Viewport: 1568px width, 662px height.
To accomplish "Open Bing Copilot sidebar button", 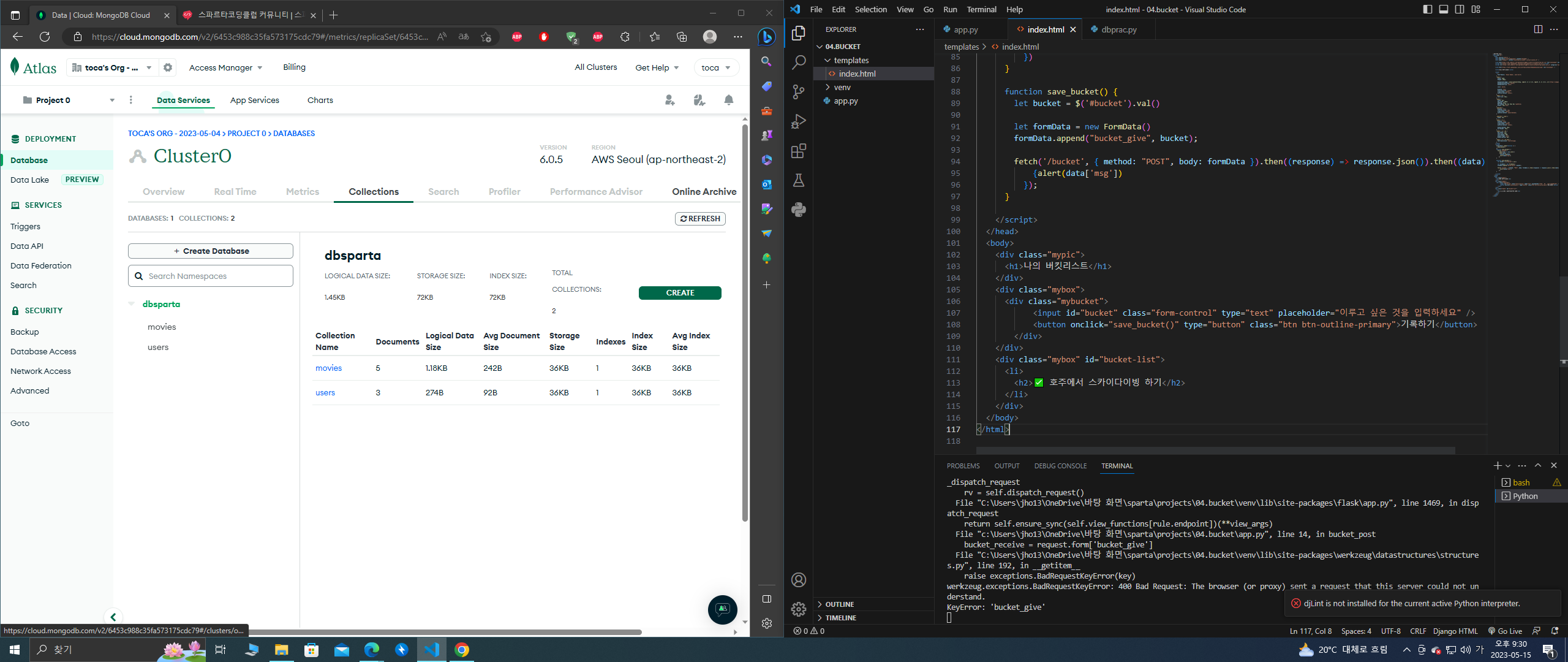I will (766, 37).
